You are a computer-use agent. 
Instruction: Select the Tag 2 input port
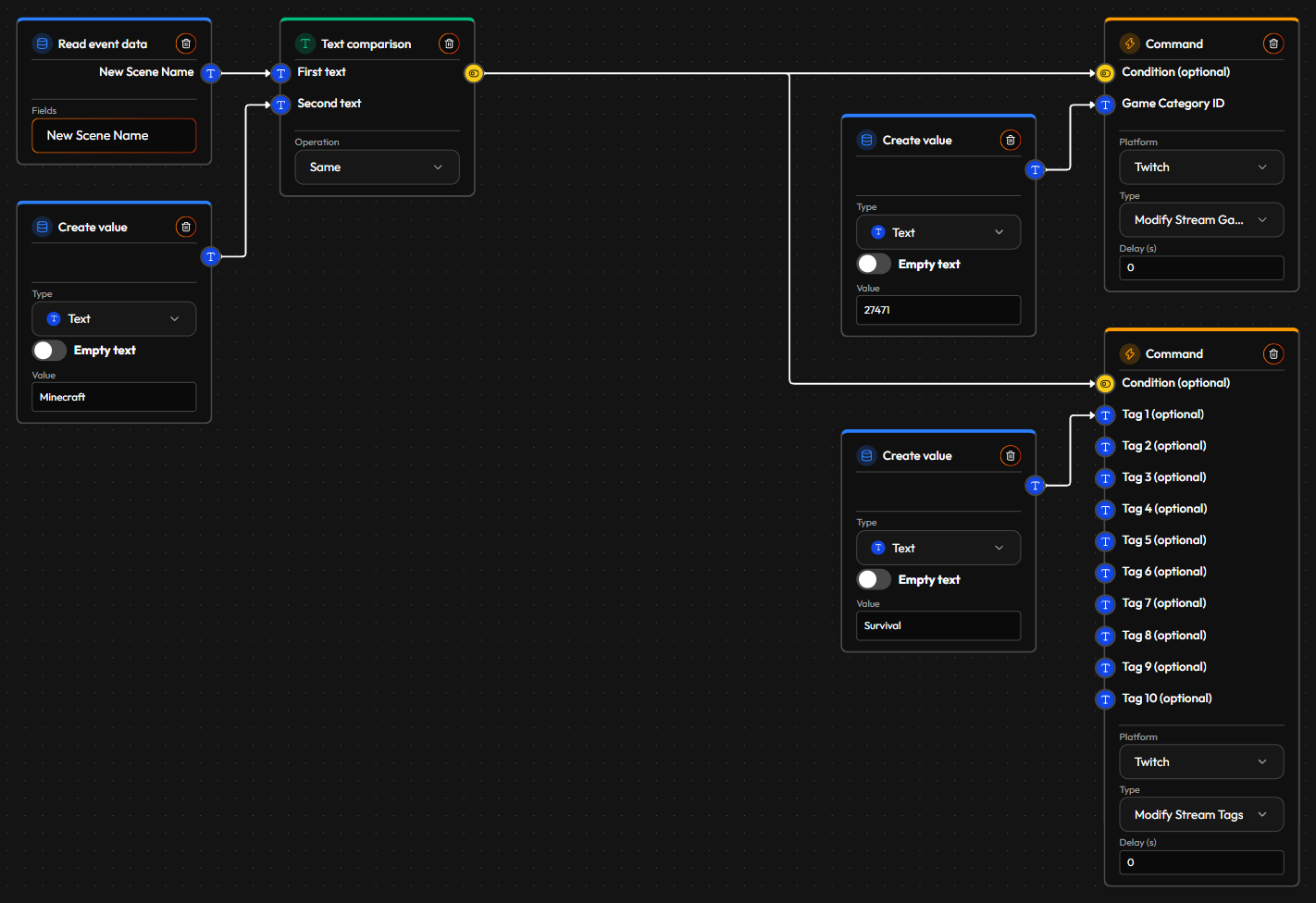pos(1105,446)
